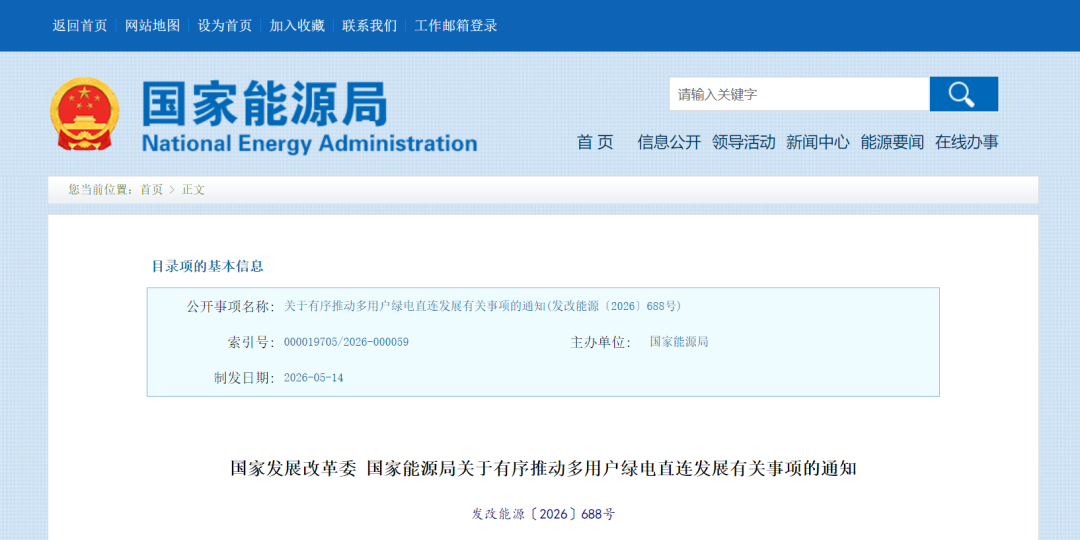This screenshot has width=1080, height=540.
Task: Click 首页 in the breadcrumb path
Action: (152, 189)
